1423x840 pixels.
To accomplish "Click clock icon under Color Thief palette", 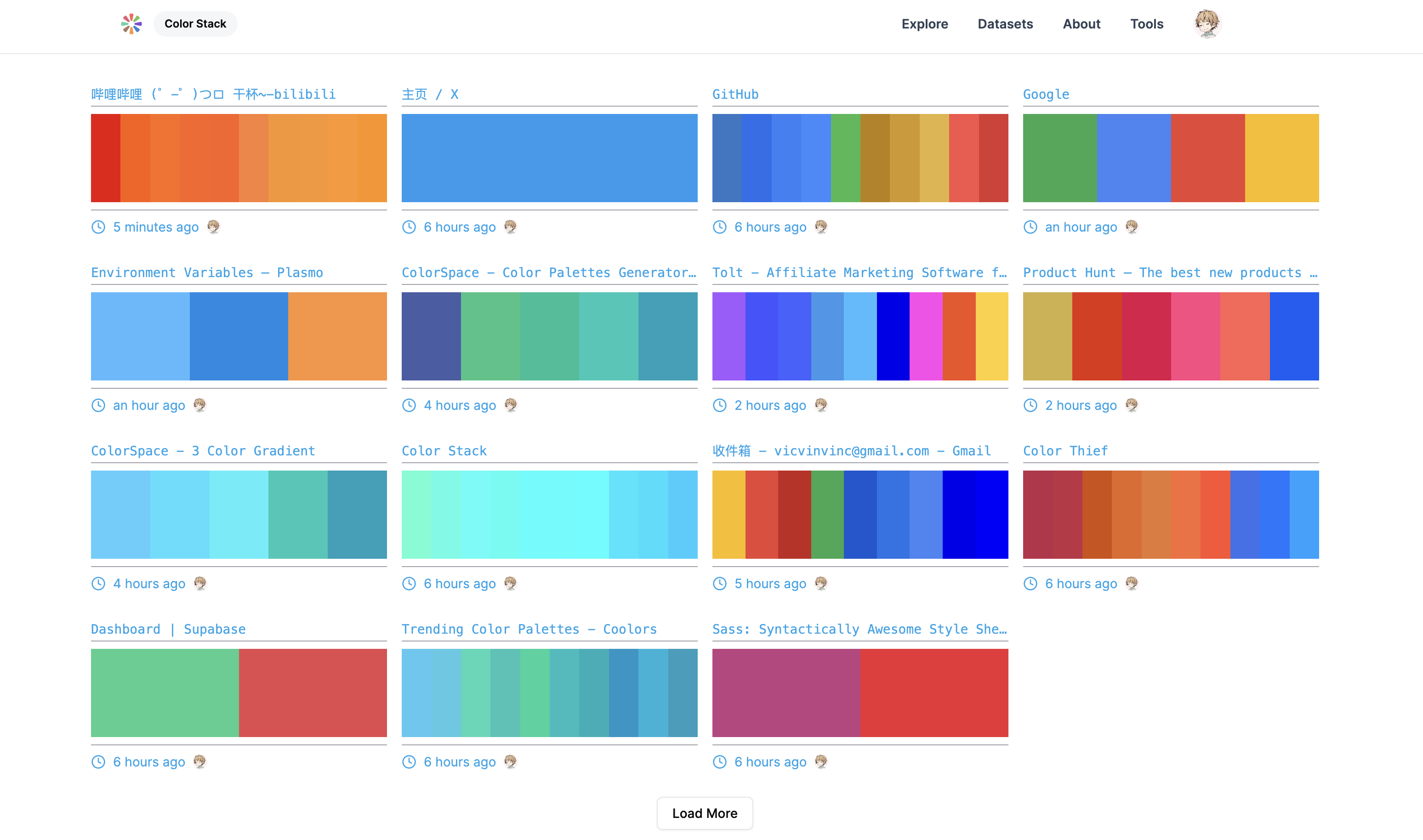I will click(1030, 584).
